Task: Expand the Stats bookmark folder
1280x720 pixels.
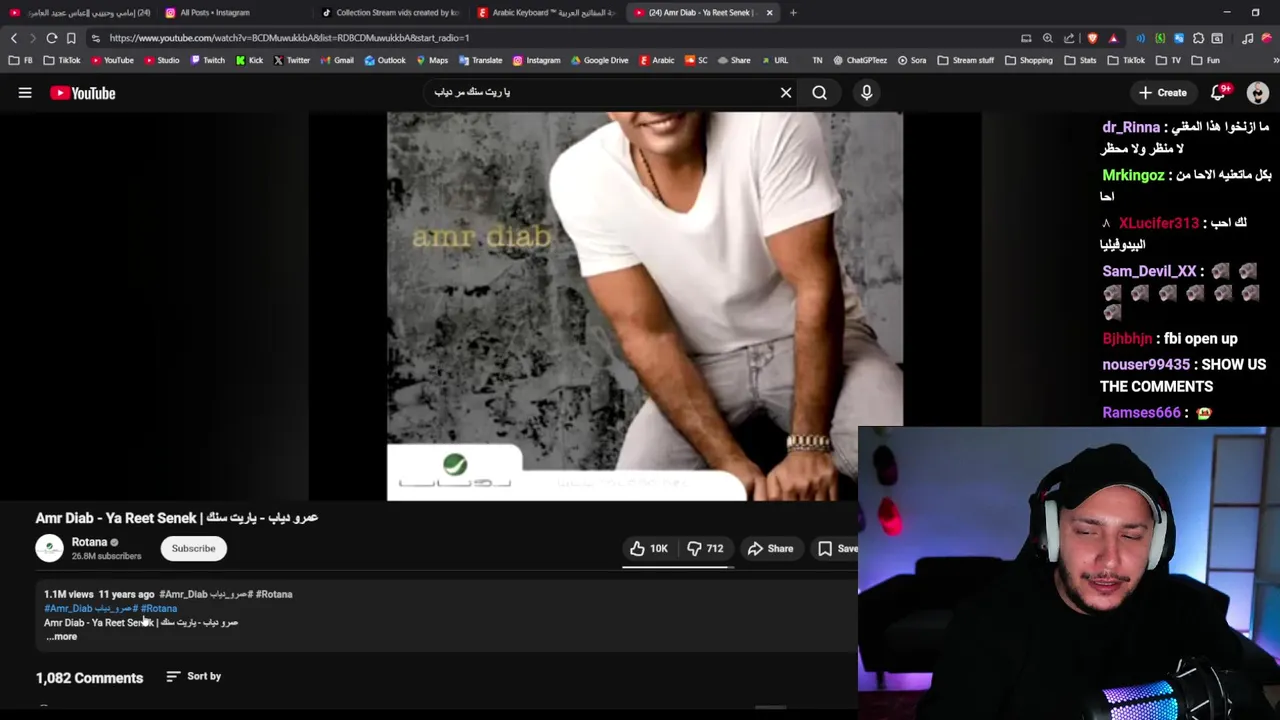Action: point(1080,60)
